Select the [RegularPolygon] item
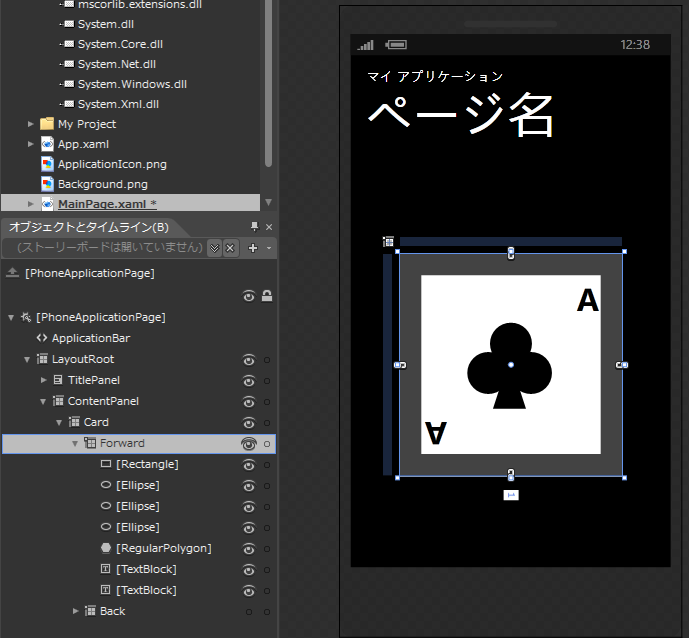Viewport: 689px width, 638px height. [163, 548]
